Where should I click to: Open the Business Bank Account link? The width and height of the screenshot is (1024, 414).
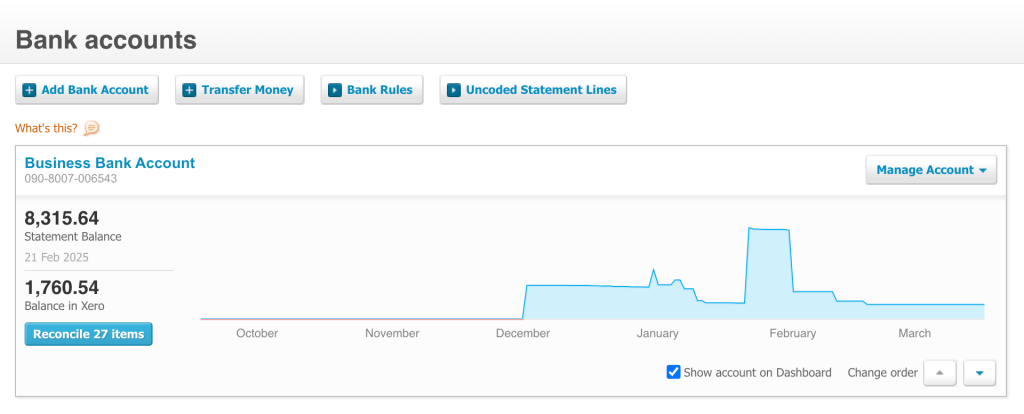click(110, 163)
